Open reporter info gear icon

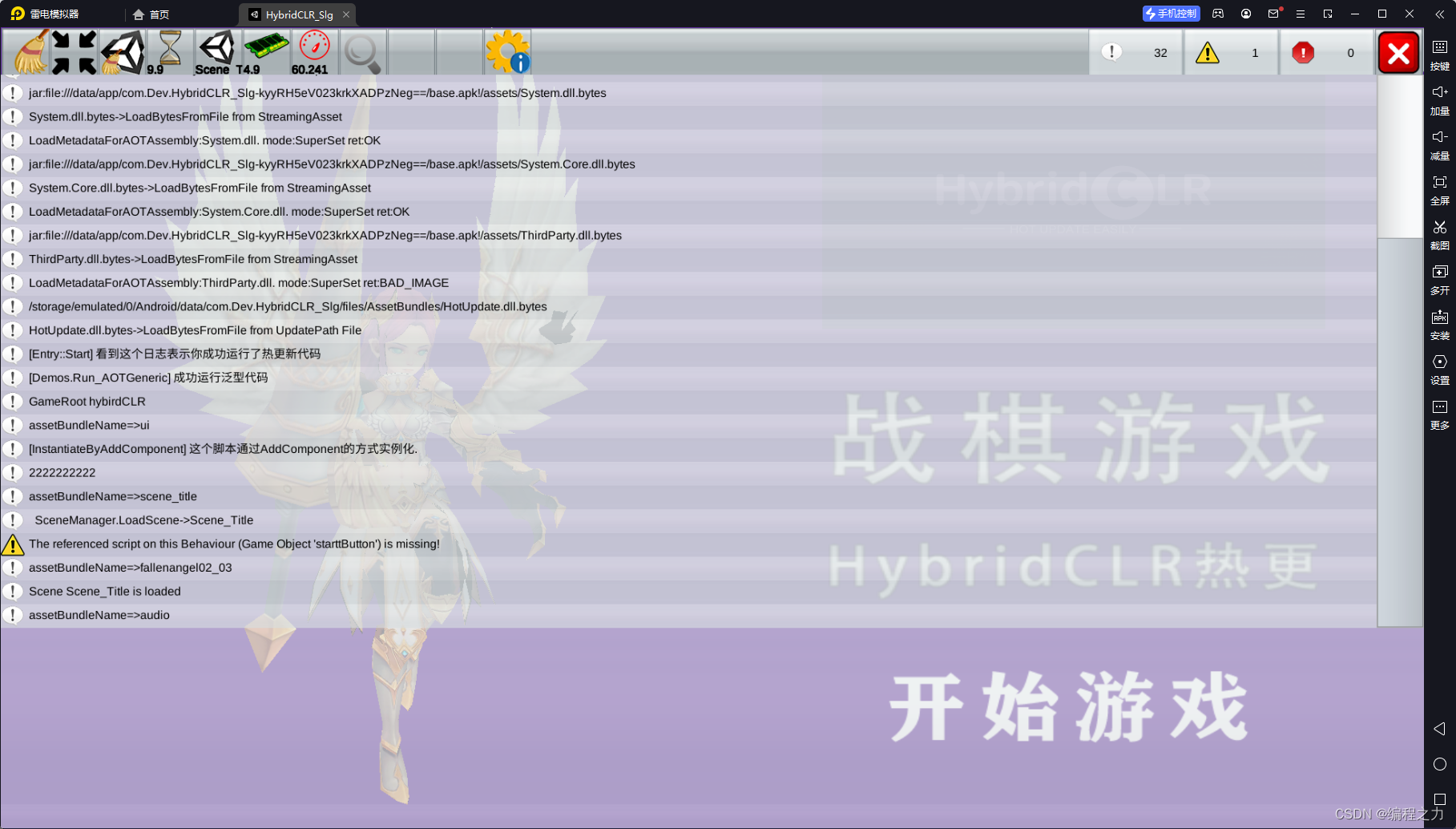tap(507, 53)
